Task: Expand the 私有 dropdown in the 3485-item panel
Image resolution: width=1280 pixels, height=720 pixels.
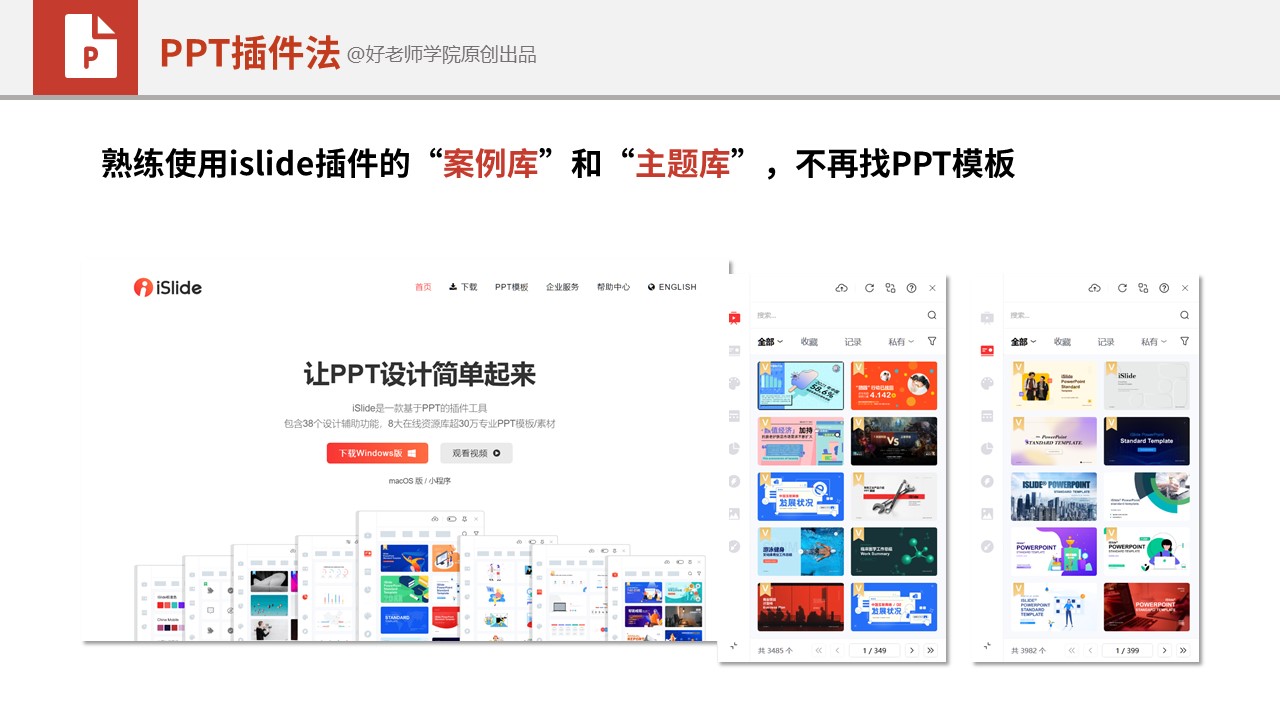Action: (901, 342)
